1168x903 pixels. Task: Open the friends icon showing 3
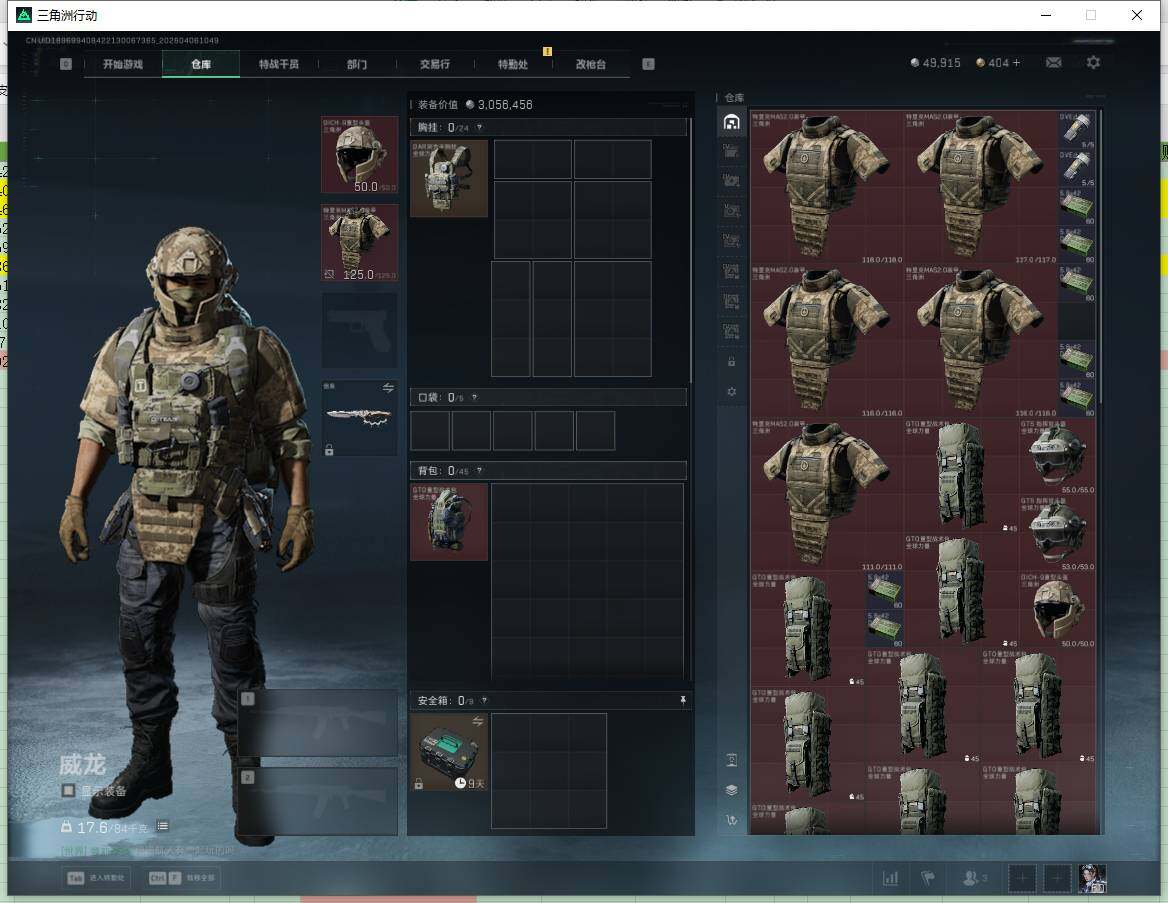(974, 878)
